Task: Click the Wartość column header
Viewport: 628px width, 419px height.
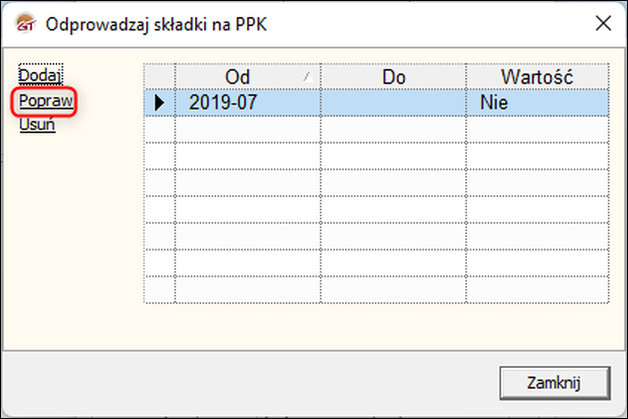Action: 537,77
